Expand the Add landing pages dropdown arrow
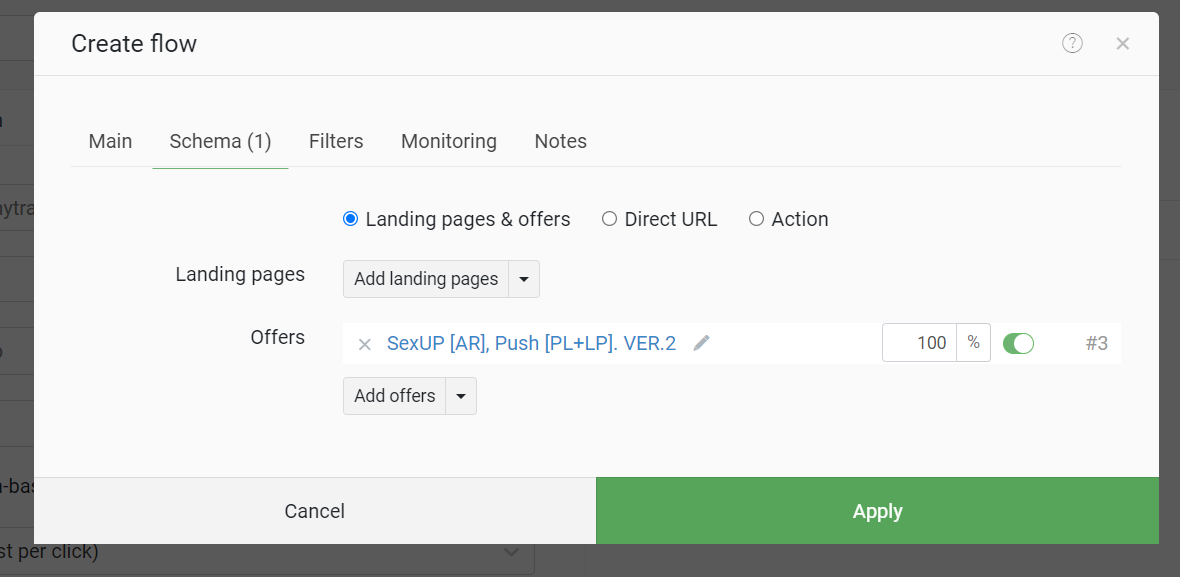The height and width of the screenshot is (577, 1180). click(525, 279)
